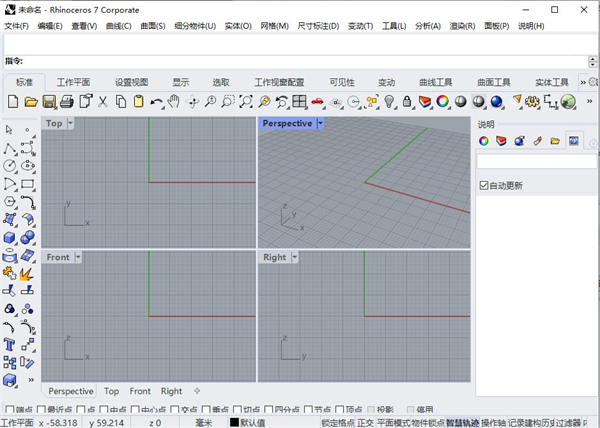Click the Cut scissors icon

tap(102, 101)
